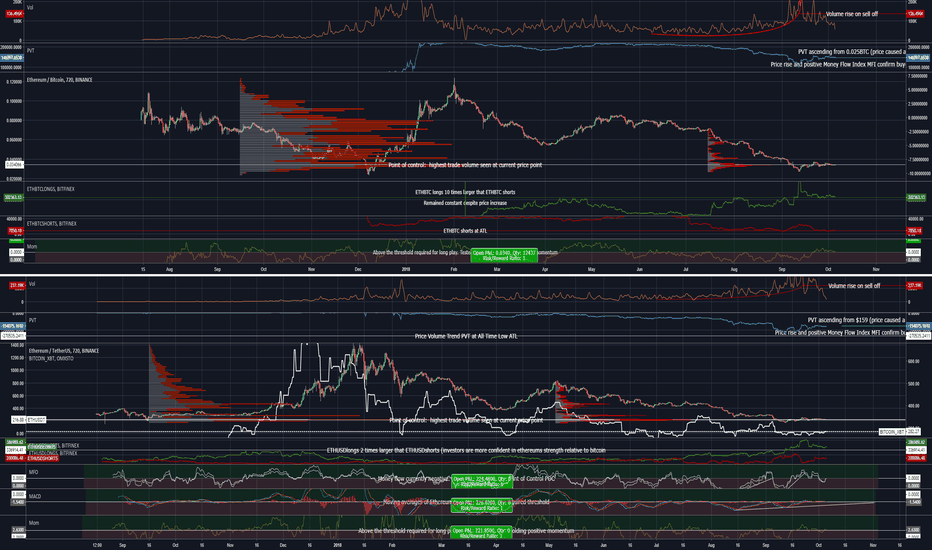The width and height of the screenshot is (932, 550).
Task: Select 'Remained constant despite price increase' annotation
Action: 465,203
